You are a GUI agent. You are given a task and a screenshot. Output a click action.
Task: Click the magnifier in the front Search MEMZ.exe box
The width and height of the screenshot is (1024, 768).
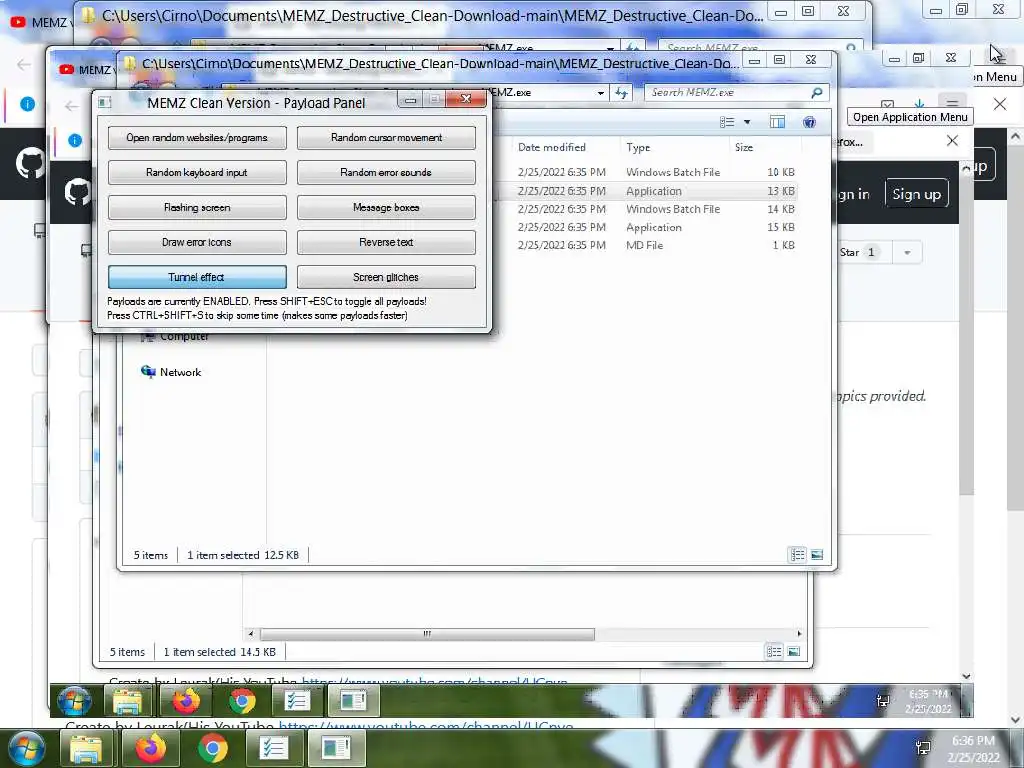pos(816,93)
